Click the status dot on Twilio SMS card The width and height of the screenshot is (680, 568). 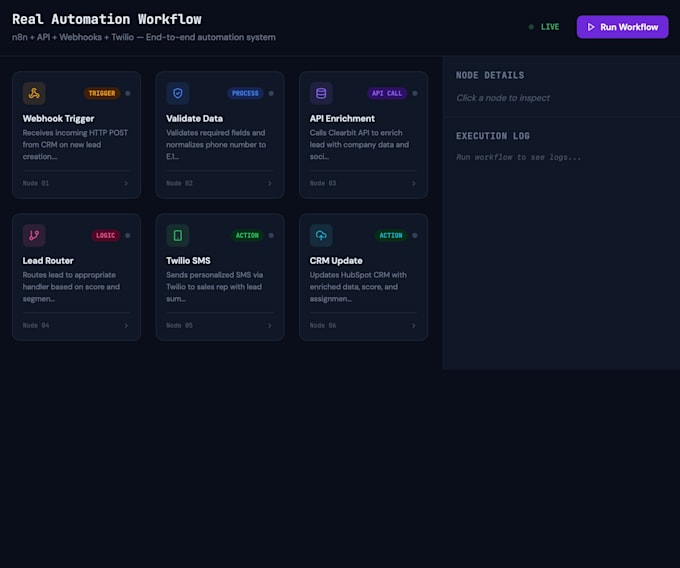[271, 235]
